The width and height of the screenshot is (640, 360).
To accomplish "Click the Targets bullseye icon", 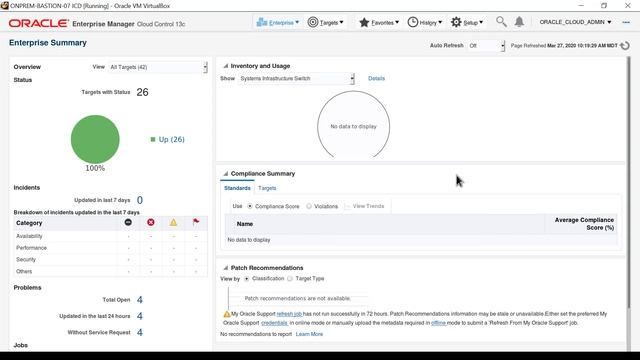I will coord(313,22).
